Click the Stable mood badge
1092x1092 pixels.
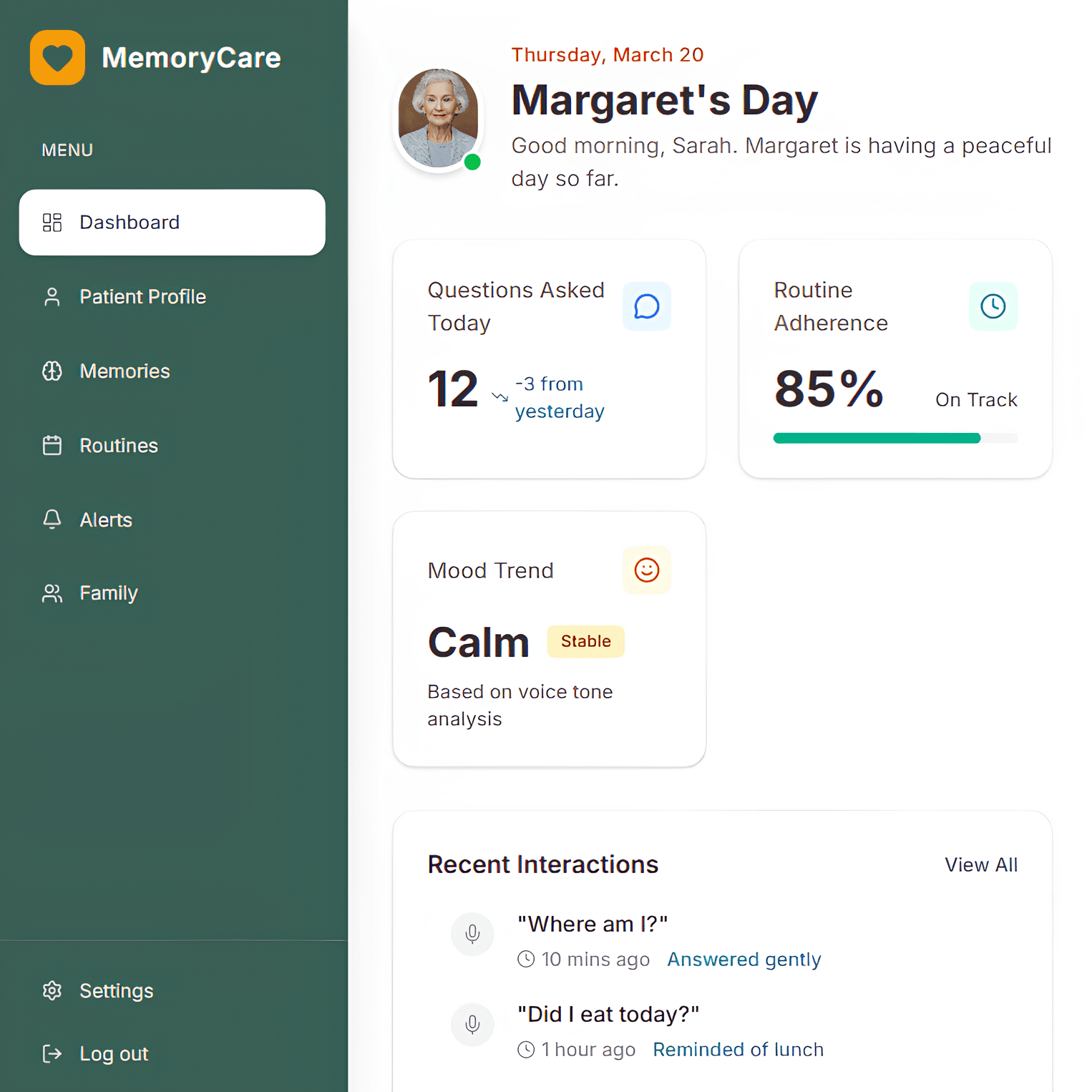[585, 641]
